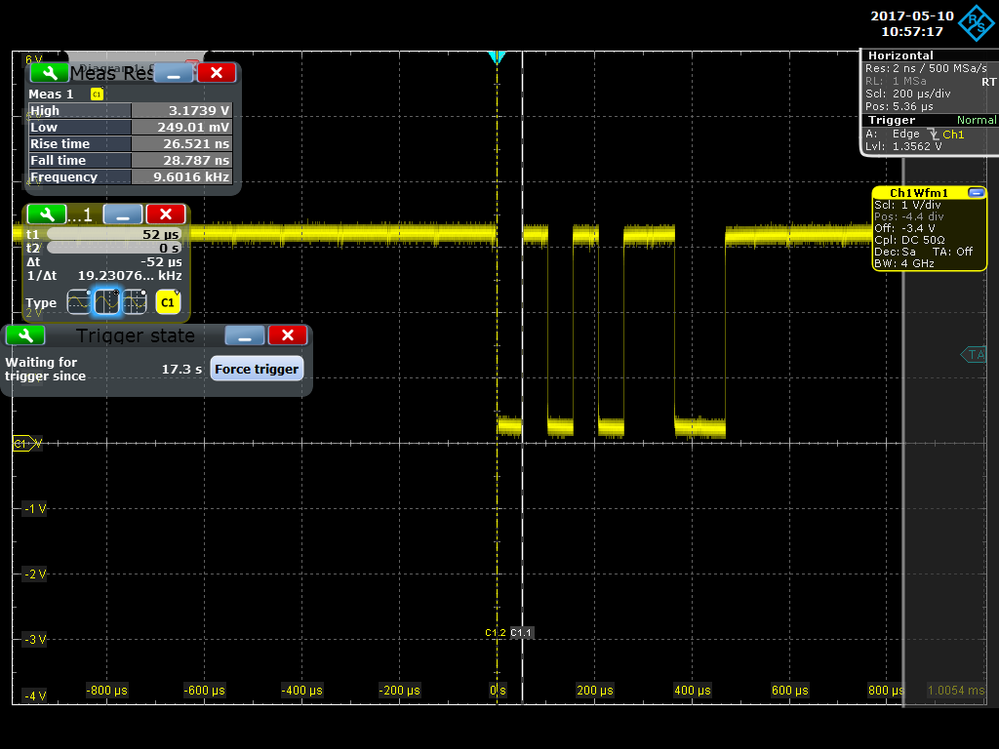Click the Δt -52 µs readout
This screenshot has width=999, height=749.
coord(104,262)
